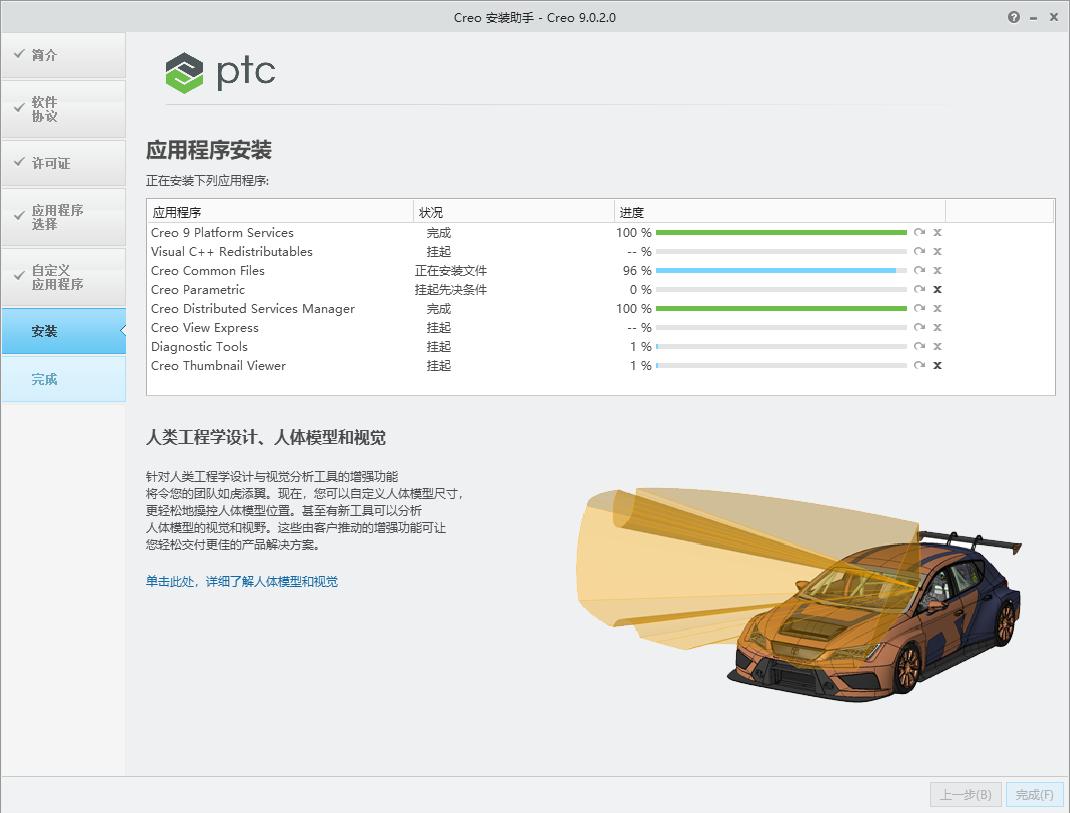Click the retry arrow for Creo Distributed Services Manager
Viewport: 1070px width, 813px height.
920,308
